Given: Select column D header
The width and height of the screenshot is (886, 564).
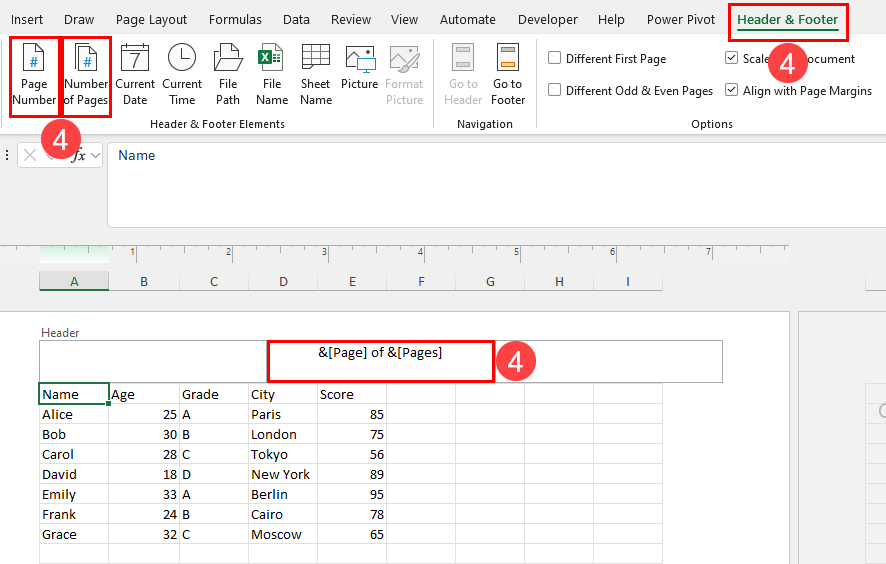Looking at the screenshot, I should click(x=283, y=281).
